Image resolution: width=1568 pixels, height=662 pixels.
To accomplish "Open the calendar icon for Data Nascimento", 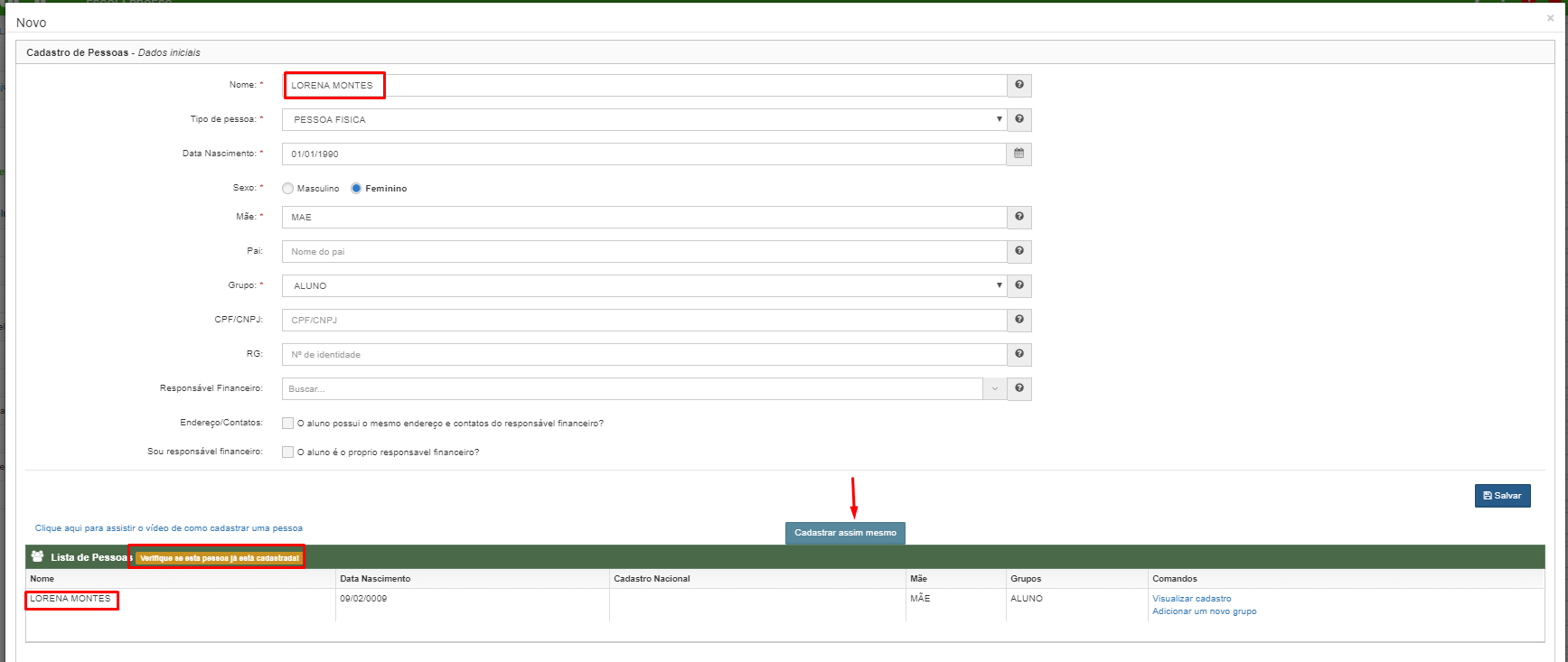I will [x=1019, y=154].
